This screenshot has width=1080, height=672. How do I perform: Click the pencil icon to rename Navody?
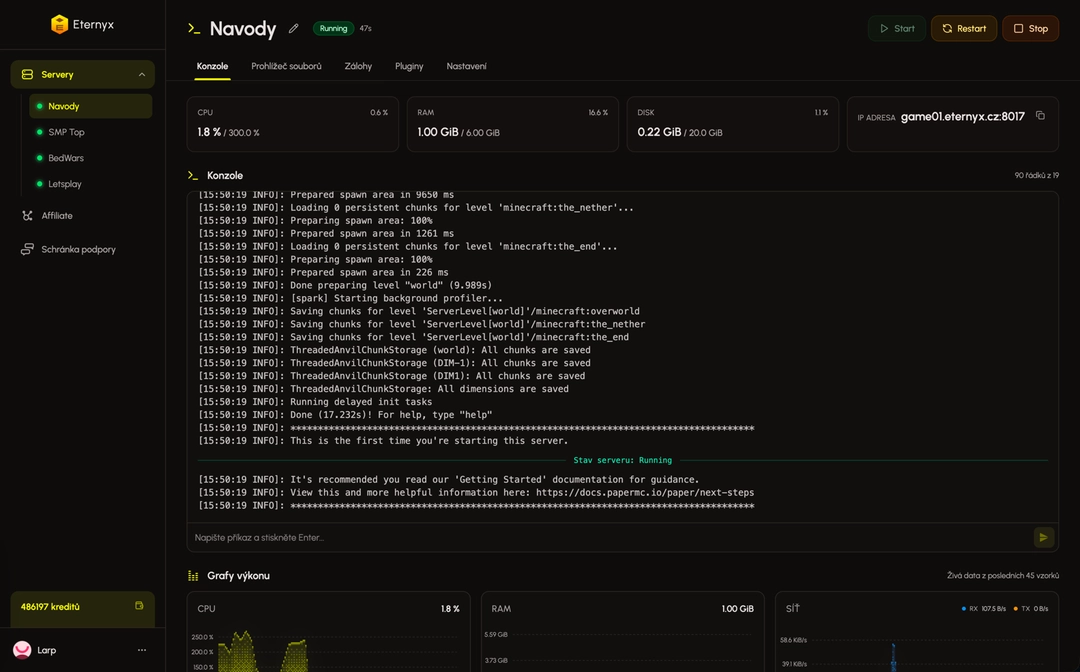pyautogui.click(x=293, y=28)
